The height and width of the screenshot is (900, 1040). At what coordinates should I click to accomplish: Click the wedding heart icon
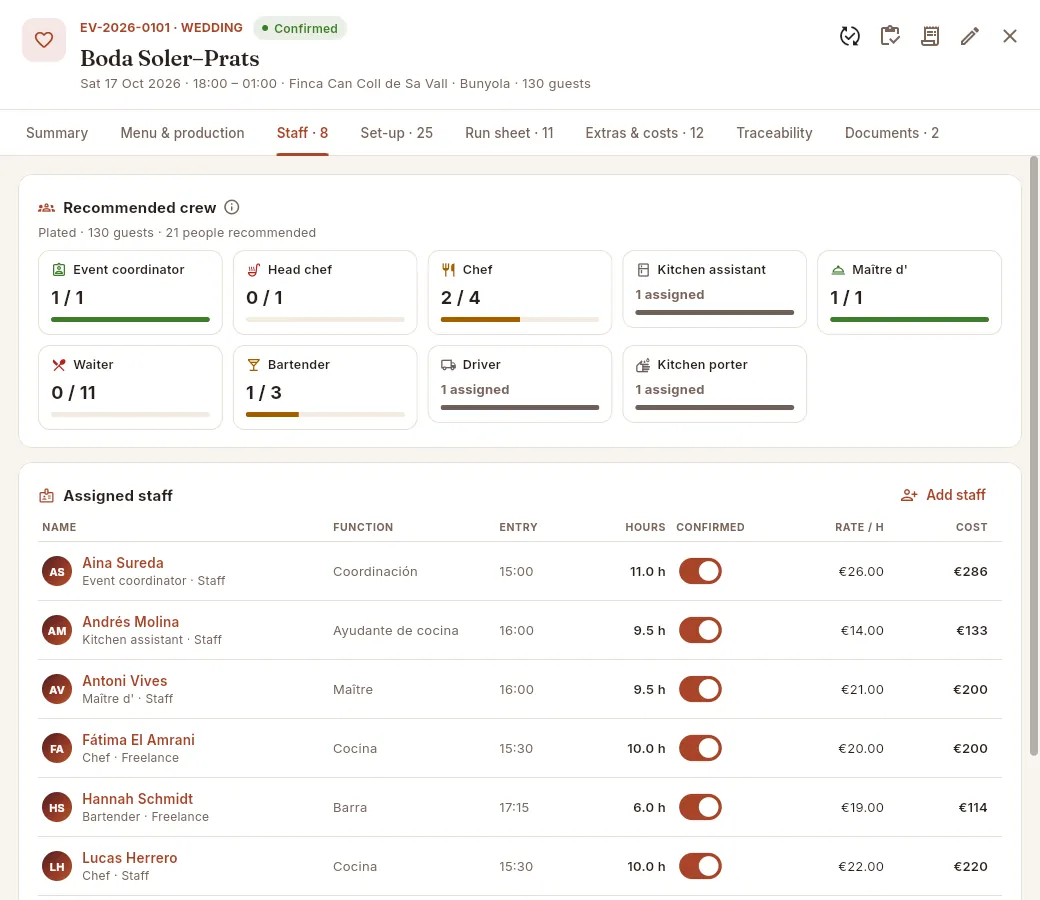tap(44, 40)
